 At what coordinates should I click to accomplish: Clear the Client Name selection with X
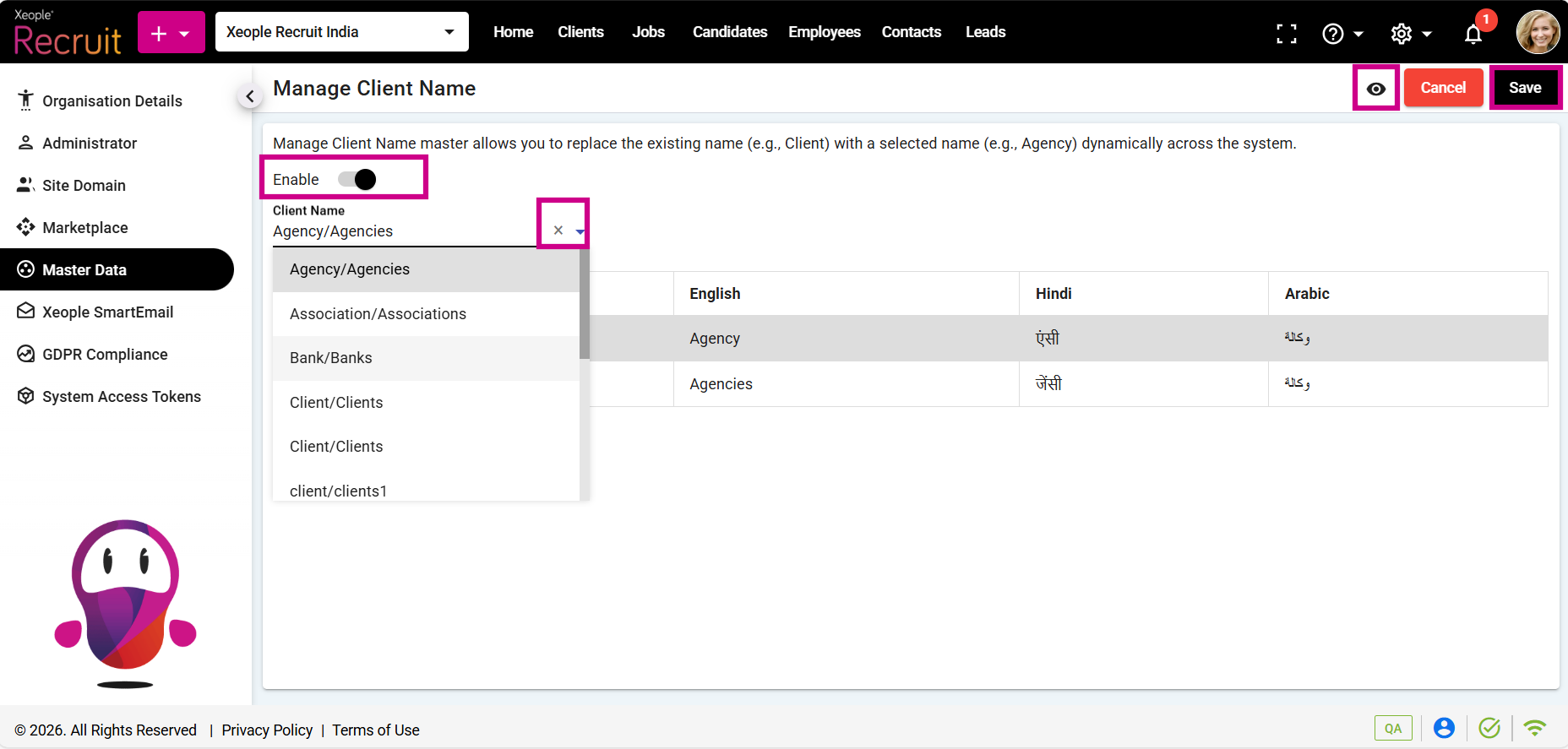pyautogui.click(x=558, y=231)
